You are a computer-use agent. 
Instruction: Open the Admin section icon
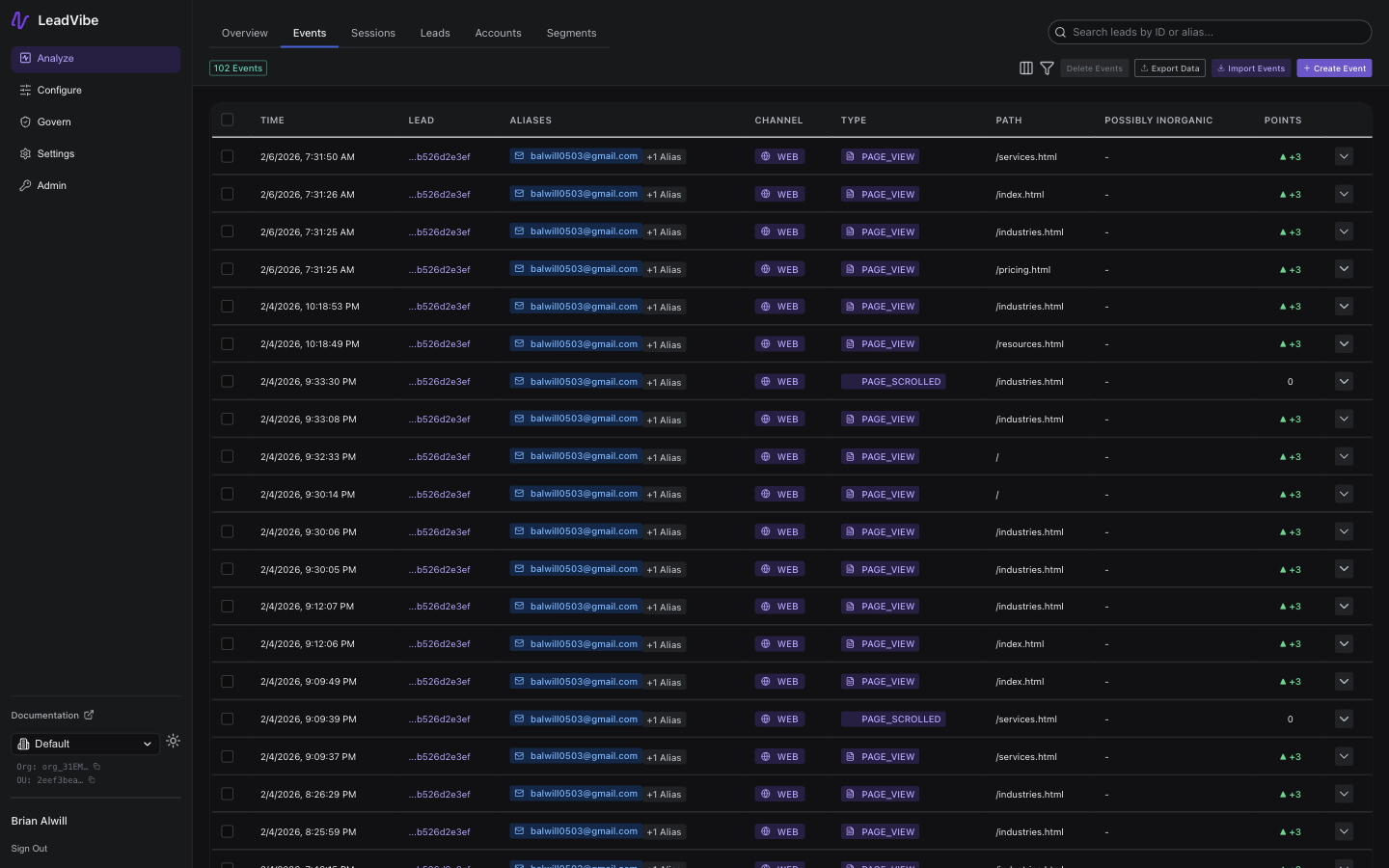click(26, 185)
